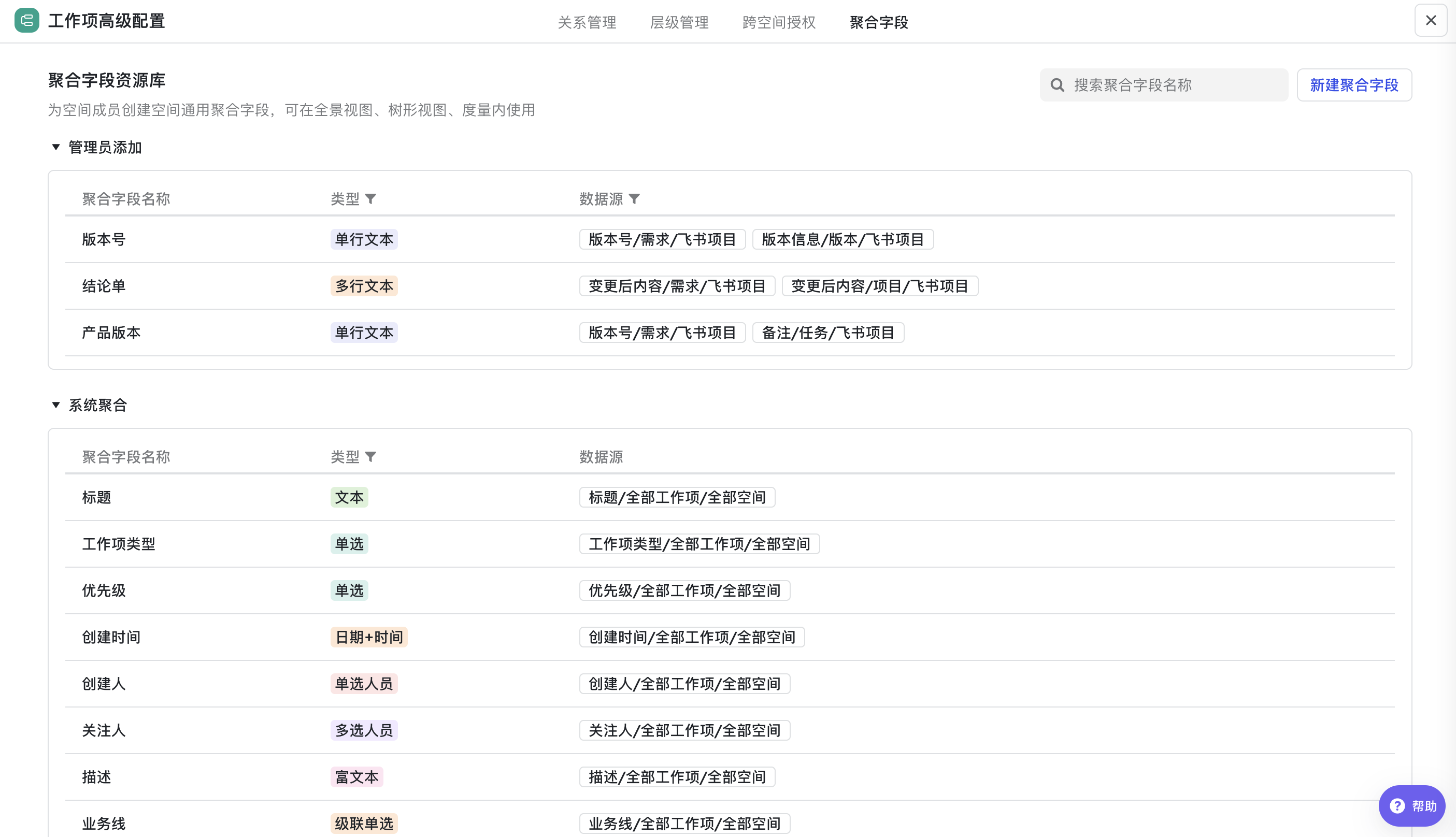Open the 类型 filter in 系统聚合 table
Image resolution: width=1456 pixels, height=837 pixels.
pos(371,457)
